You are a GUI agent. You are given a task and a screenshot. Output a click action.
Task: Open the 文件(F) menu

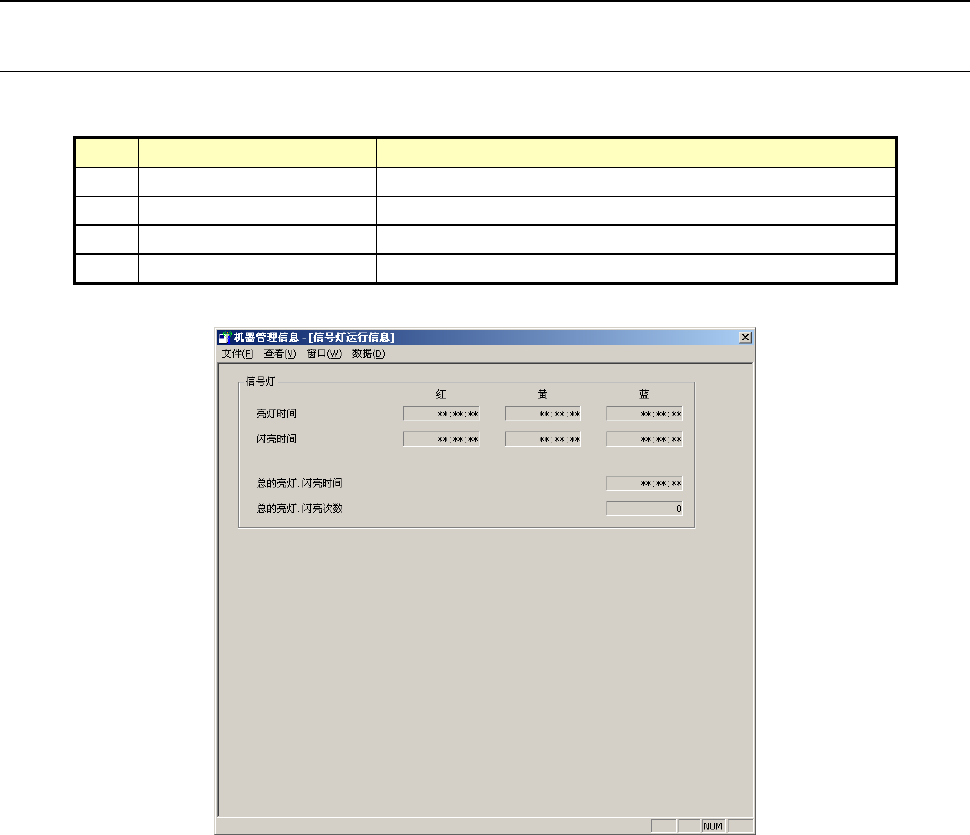(x=238, y=354)
